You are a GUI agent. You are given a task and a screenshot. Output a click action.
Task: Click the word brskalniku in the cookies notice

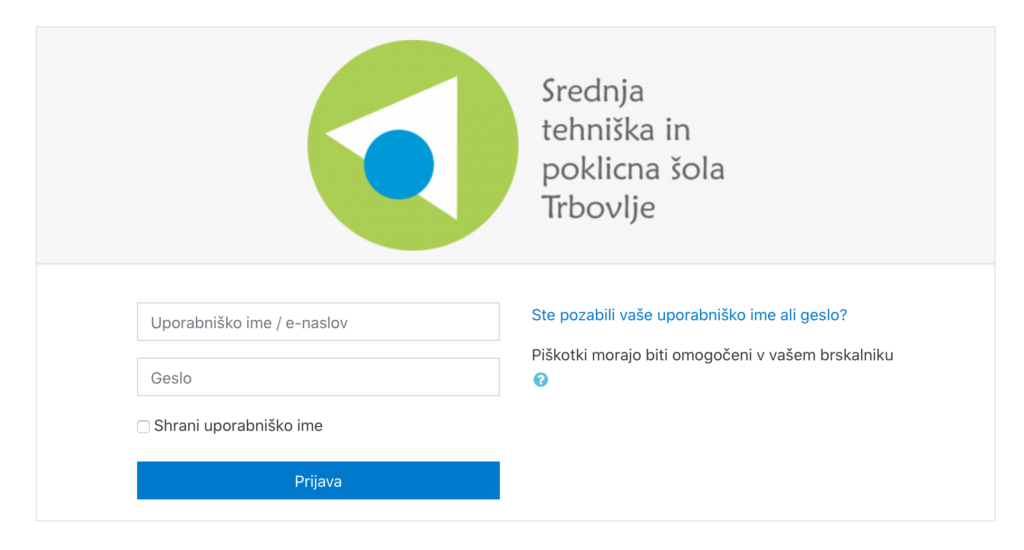point(857,355)
